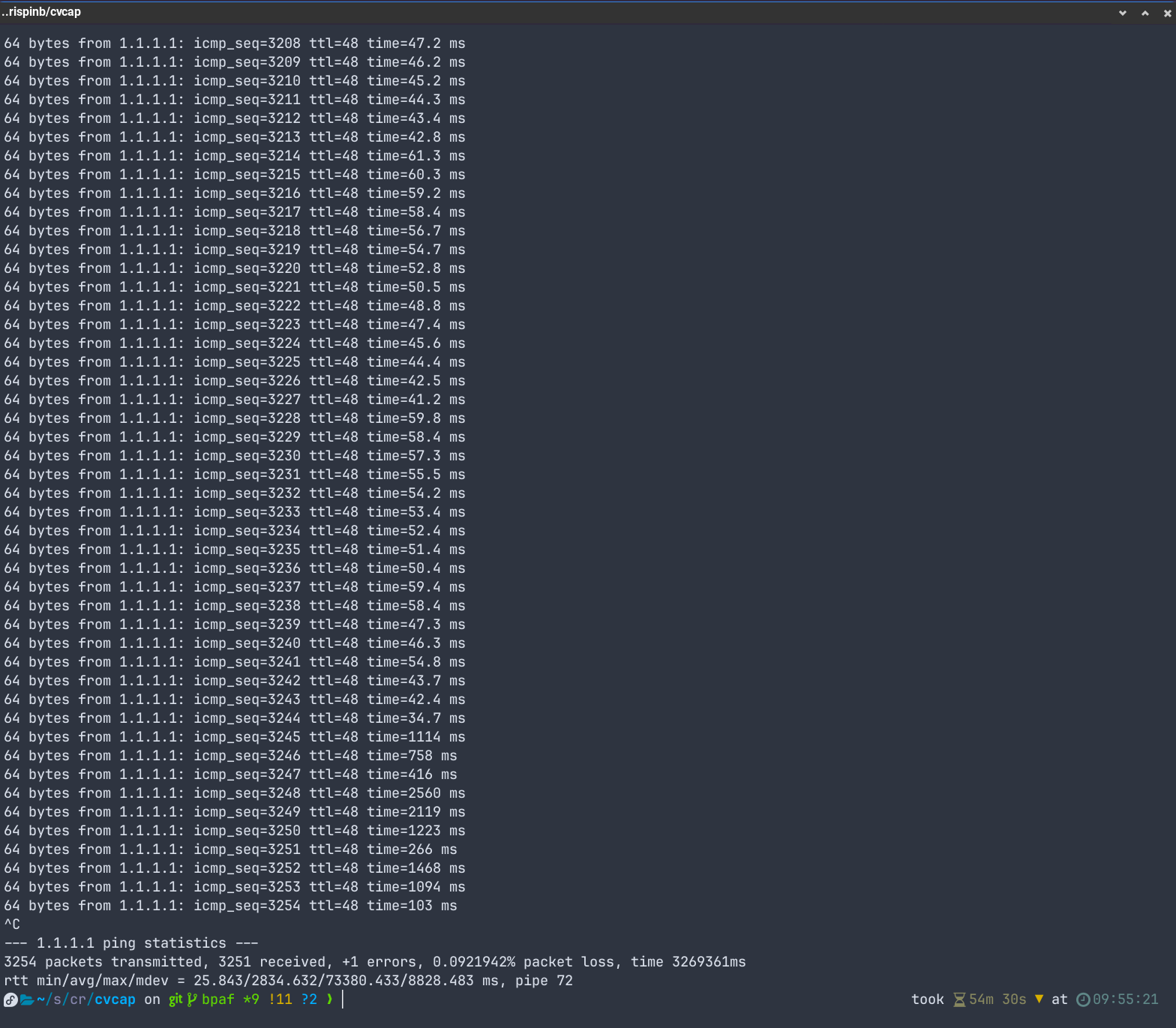This screenshot has height=1028, width=1176.
Task: Click the icmp_seq=3244 time=34.7 line
Action: pos(235,718)
